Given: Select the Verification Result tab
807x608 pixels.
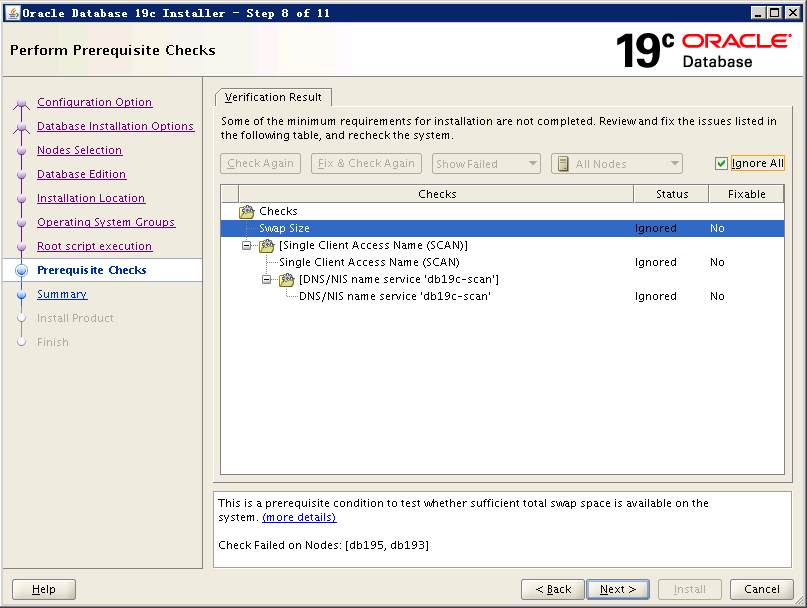Looking at the screenshot, I should (273, 97).
